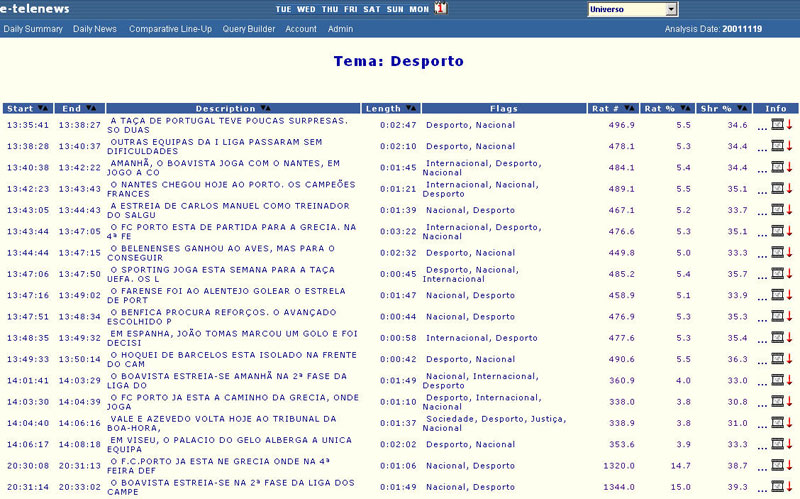Screen dimensions: 800x499
Task: Click the red down arrow in the 13:47:16 row
Action: (789, 295)
